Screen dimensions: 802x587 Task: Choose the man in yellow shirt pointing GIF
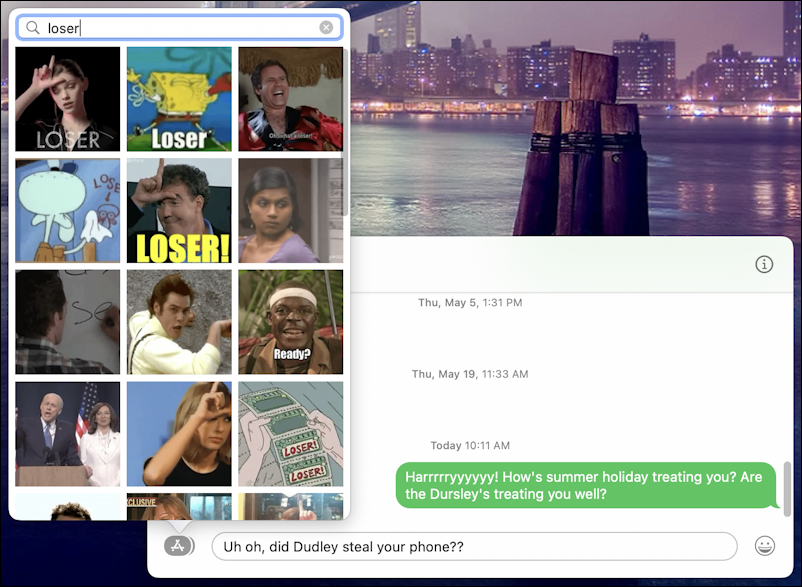click(179, 322)
